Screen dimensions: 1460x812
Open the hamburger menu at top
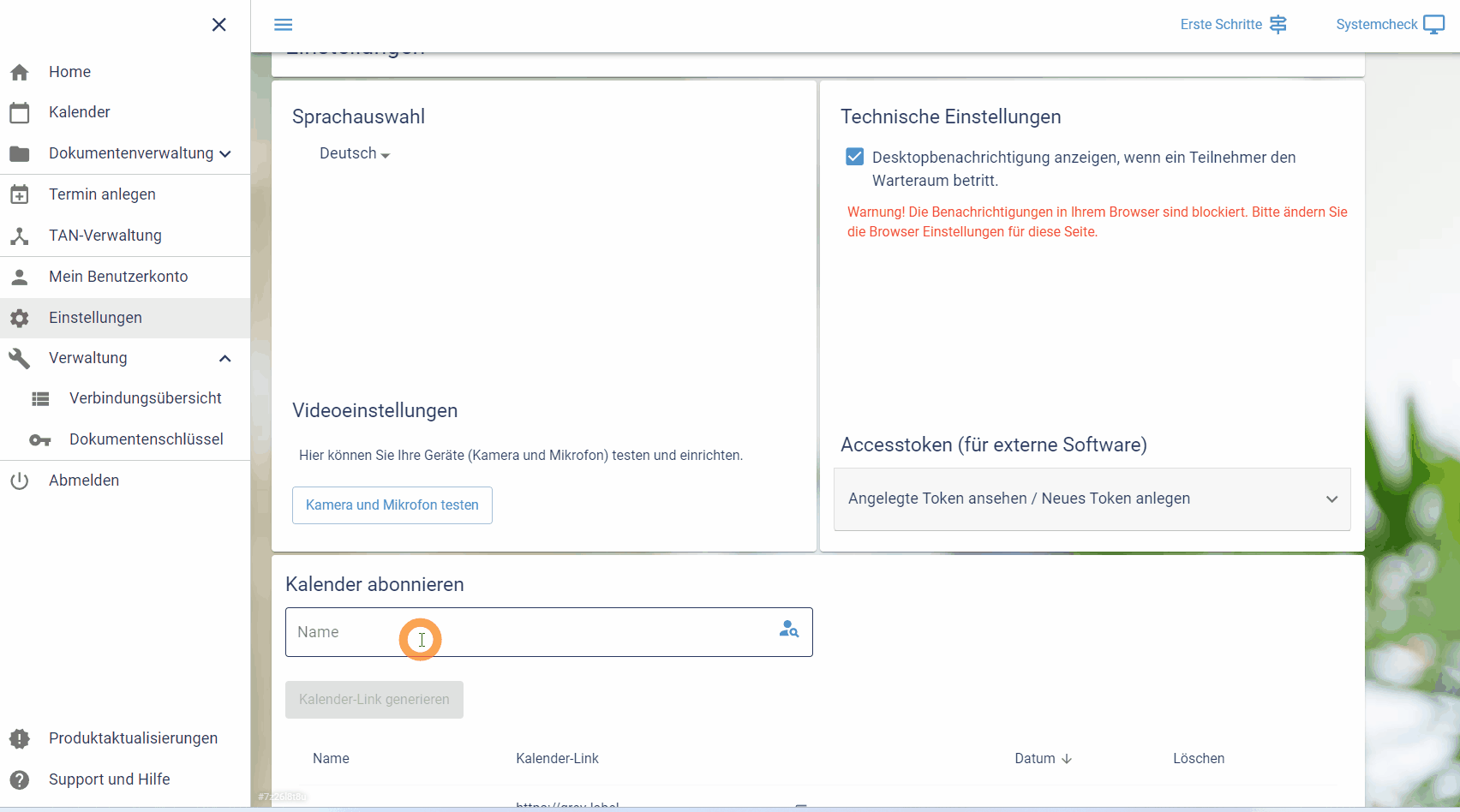283,24
